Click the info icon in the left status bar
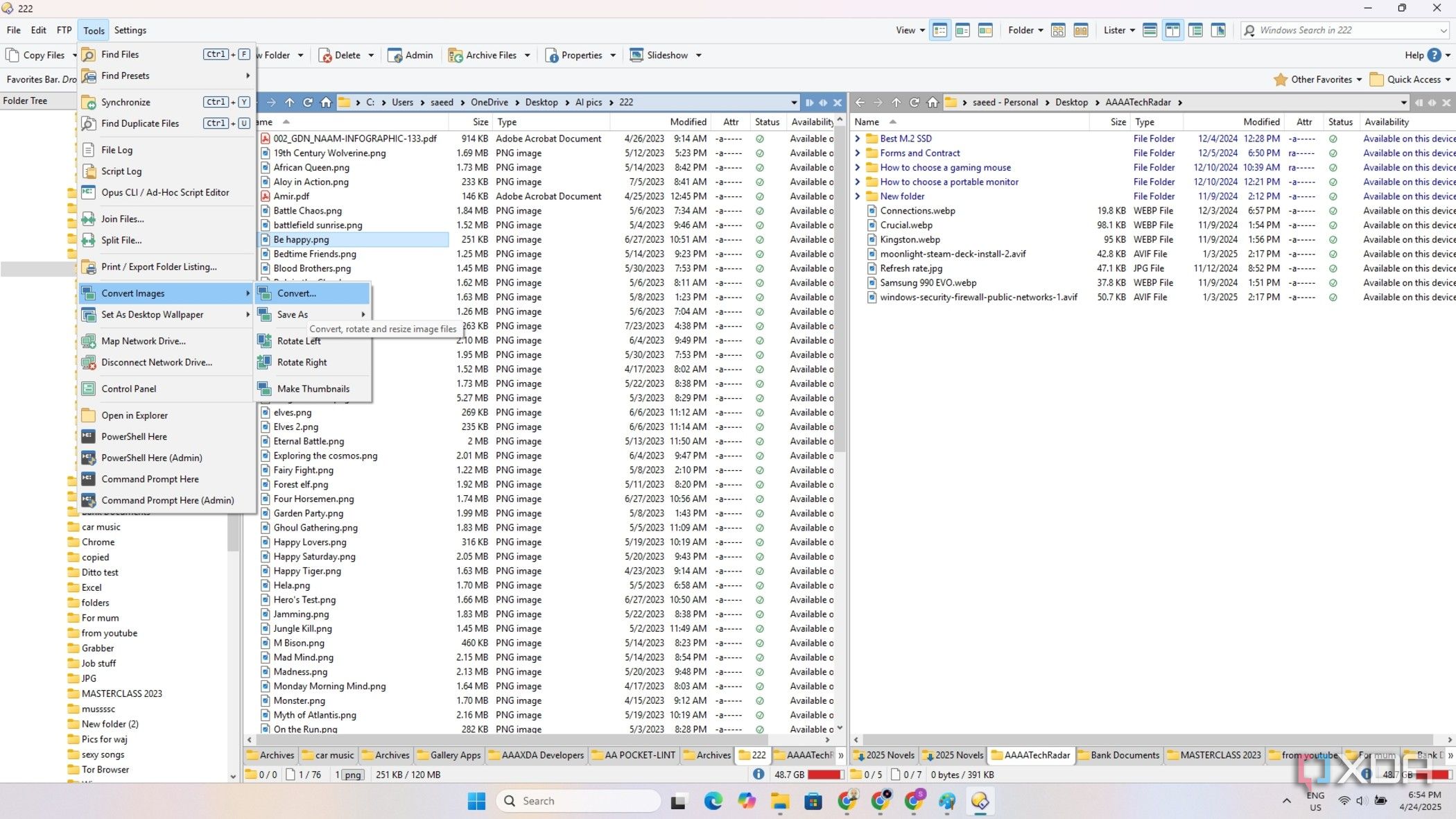Screen dimensions: 1456x819 coord(759,774)
